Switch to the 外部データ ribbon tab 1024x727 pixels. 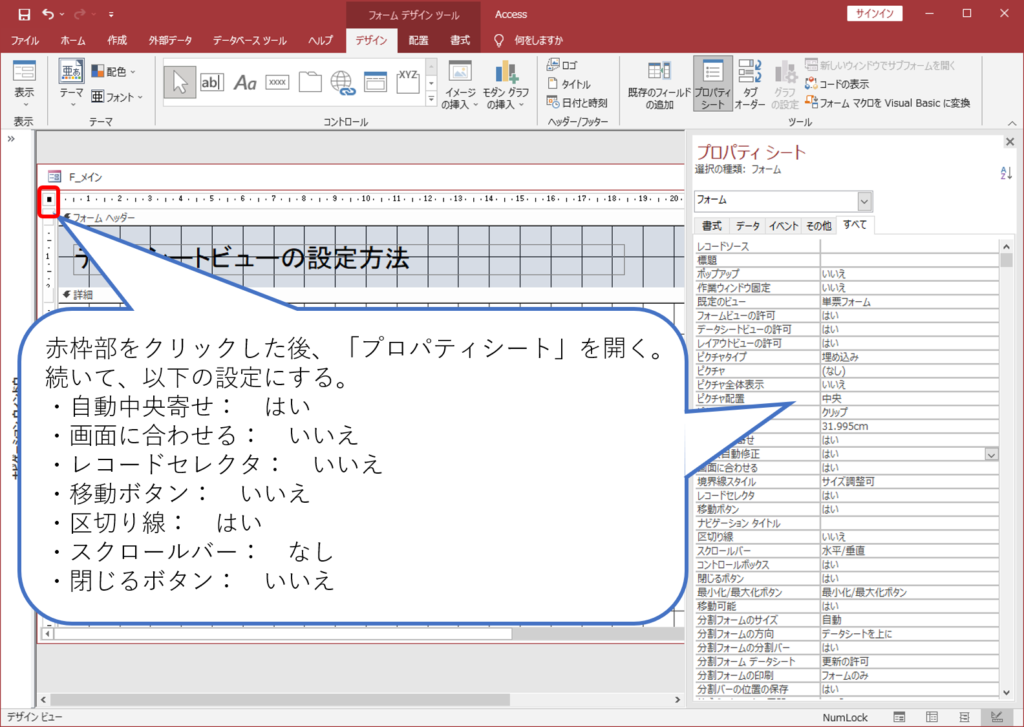pyautogui.click(x=170, y=40)
